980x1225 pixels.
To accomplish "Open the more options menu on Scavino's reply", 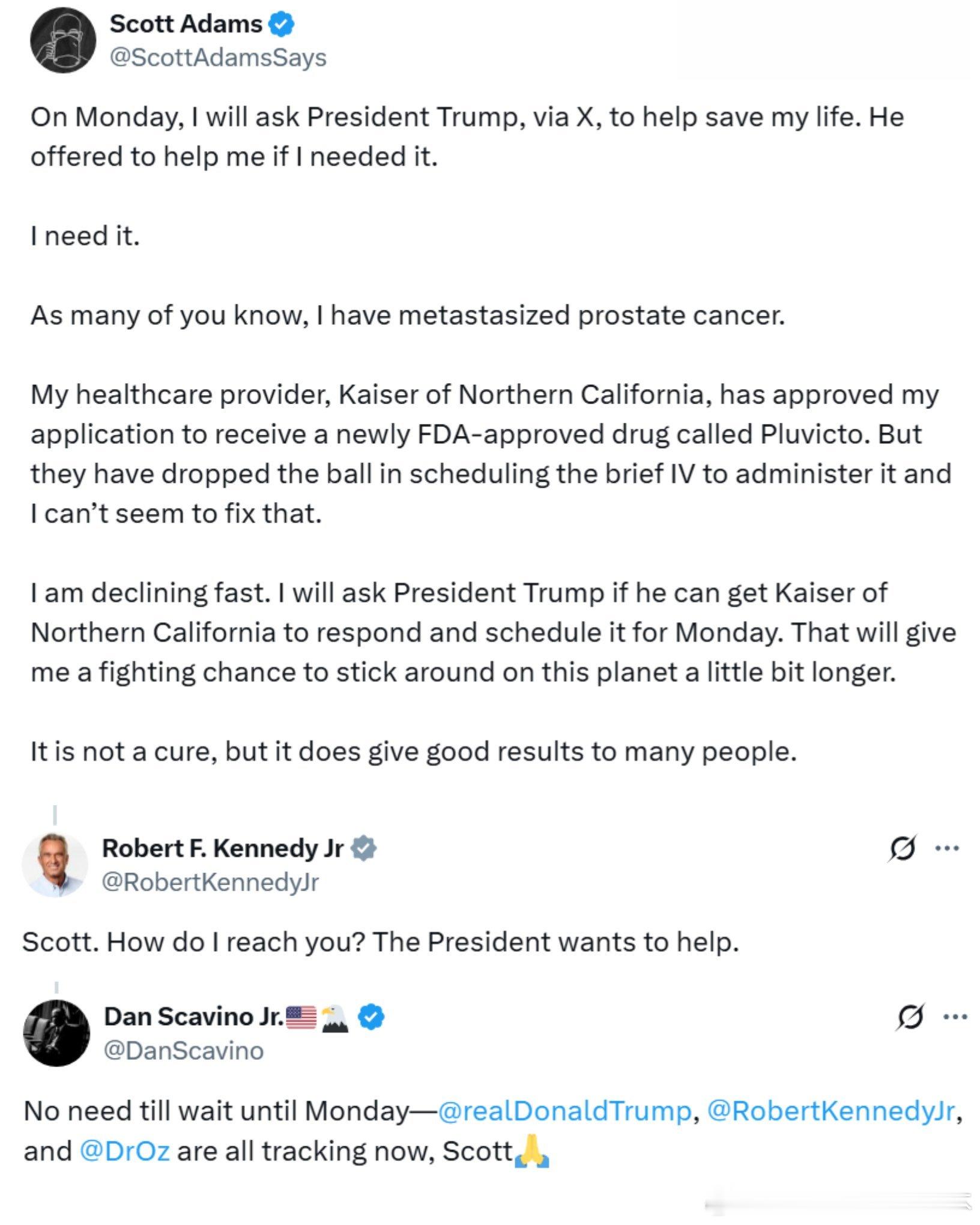I will point(955,1017).
